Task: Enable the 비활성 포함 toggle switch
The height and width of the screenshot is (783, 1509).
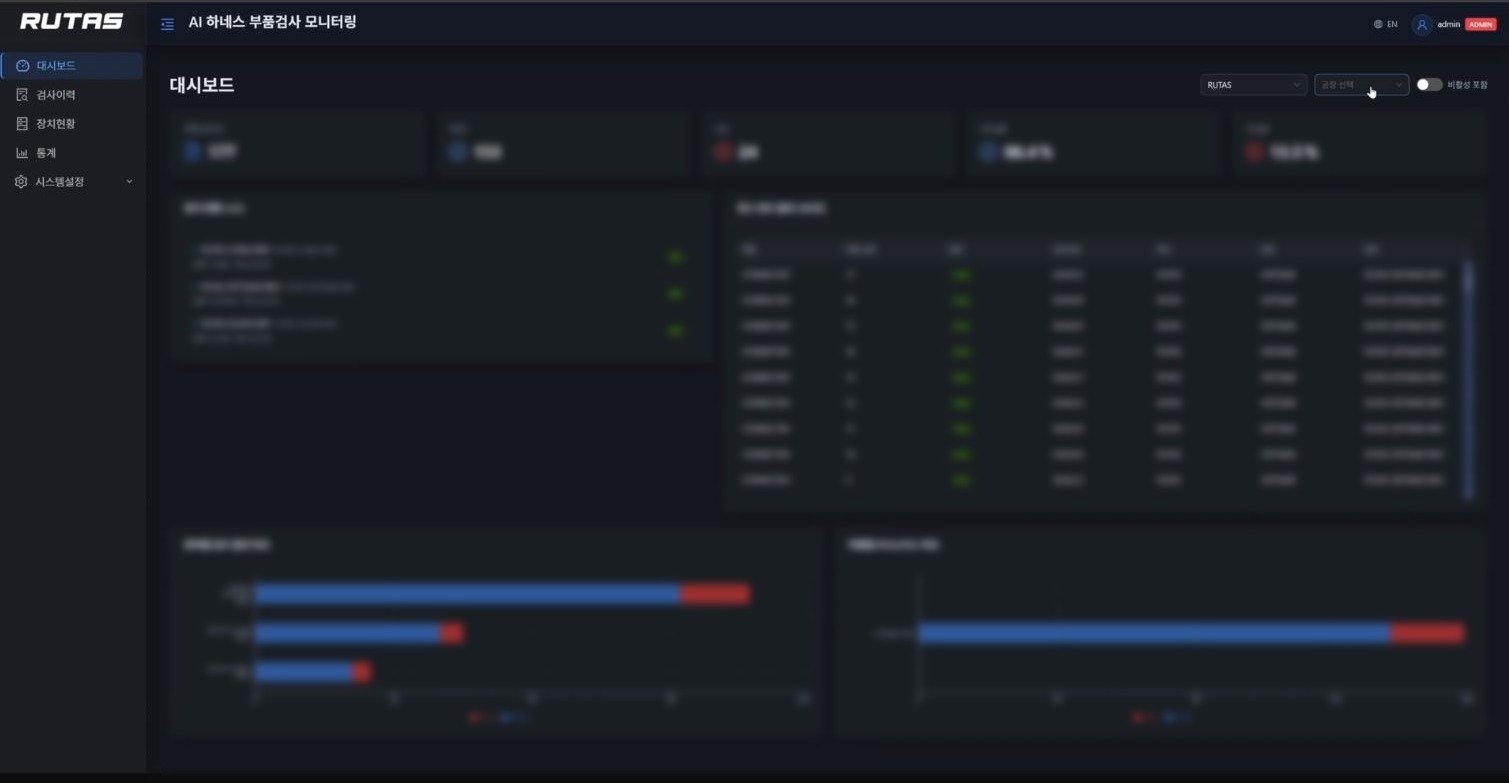Action: click(1429, 85)
